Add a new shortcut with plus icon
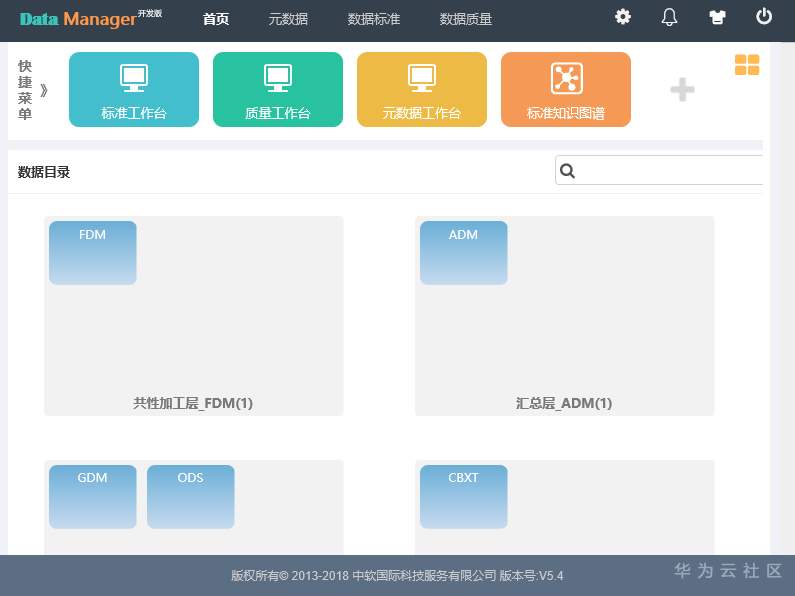Image resolution: width=795 pixels, height=596 pixels. [x=682, y=90]
